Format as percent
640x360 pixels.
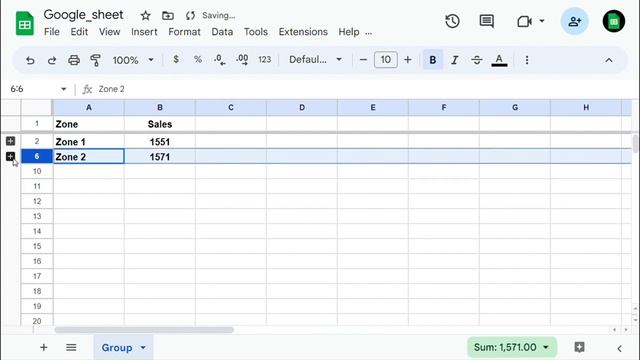tap(198, 60)
